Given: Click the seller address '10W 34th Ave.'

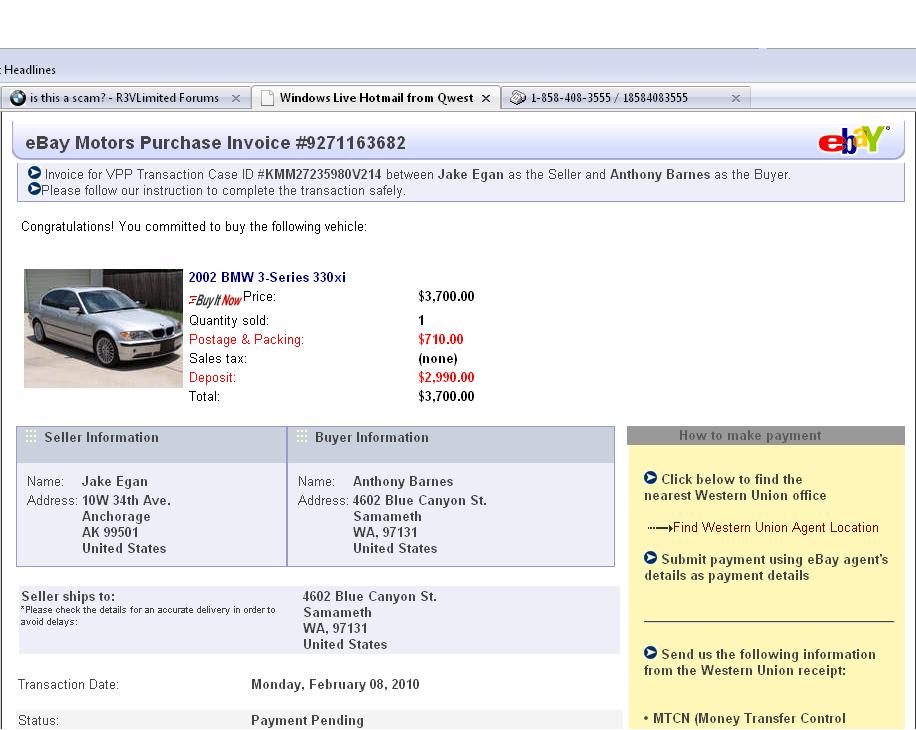Looking at the screenshot, I should 126,500.
